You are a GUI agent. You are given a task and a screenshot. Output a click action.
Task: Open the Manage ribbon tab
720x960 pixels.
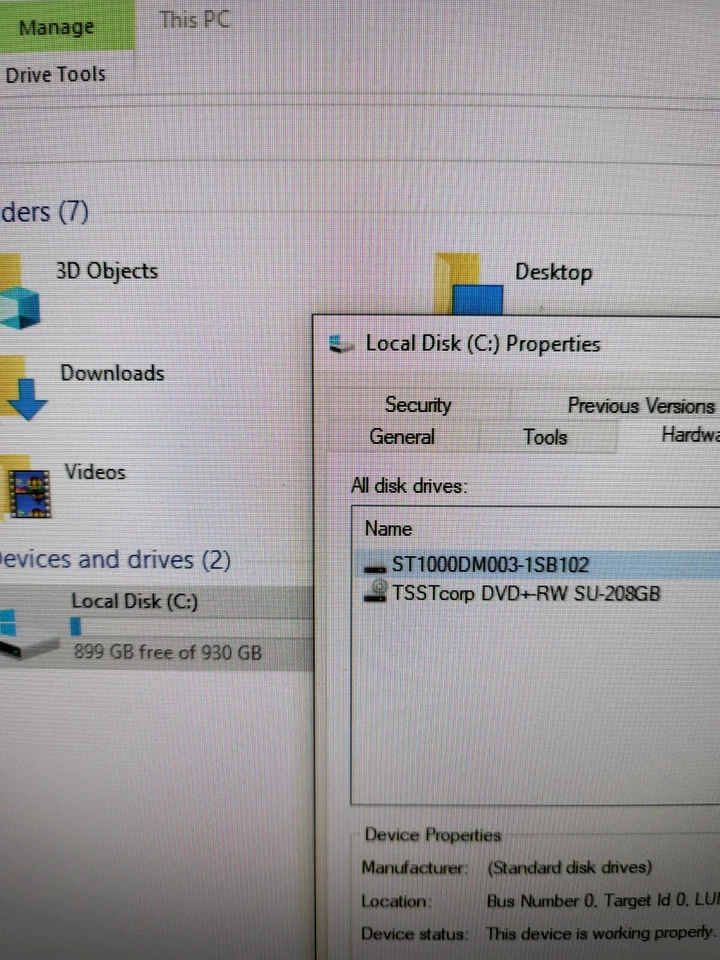point(57,27)
